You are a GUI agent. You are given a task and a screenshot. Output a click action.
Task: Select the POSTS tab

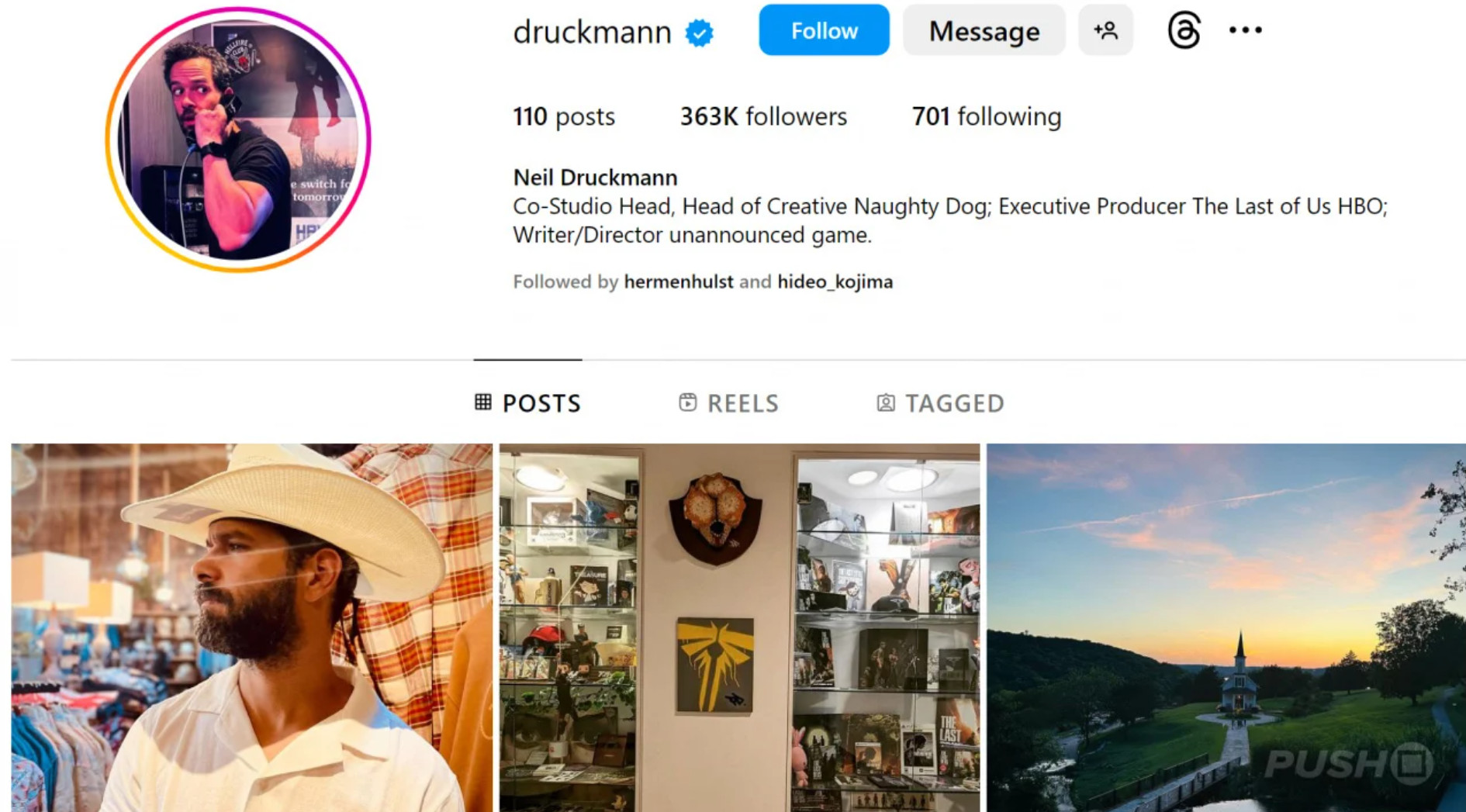pos(527,403)
